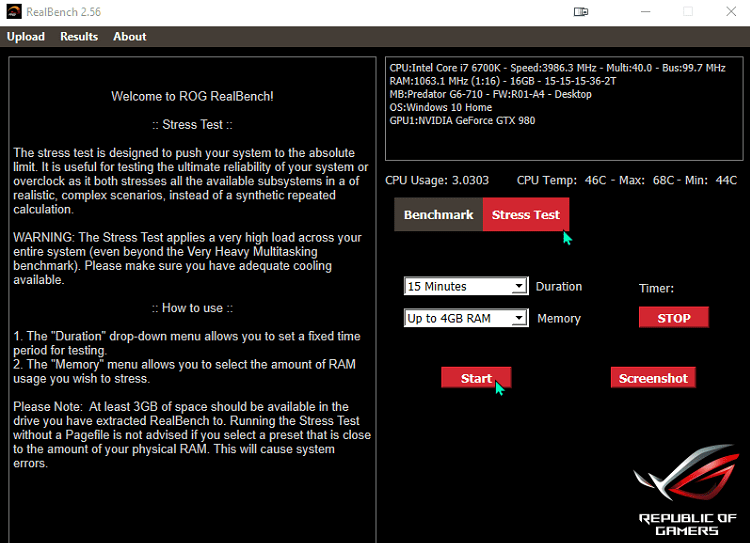Click the Timer: label
This screenshot has width=750, height=543.
pyautogui.click(x=656, y=288)
